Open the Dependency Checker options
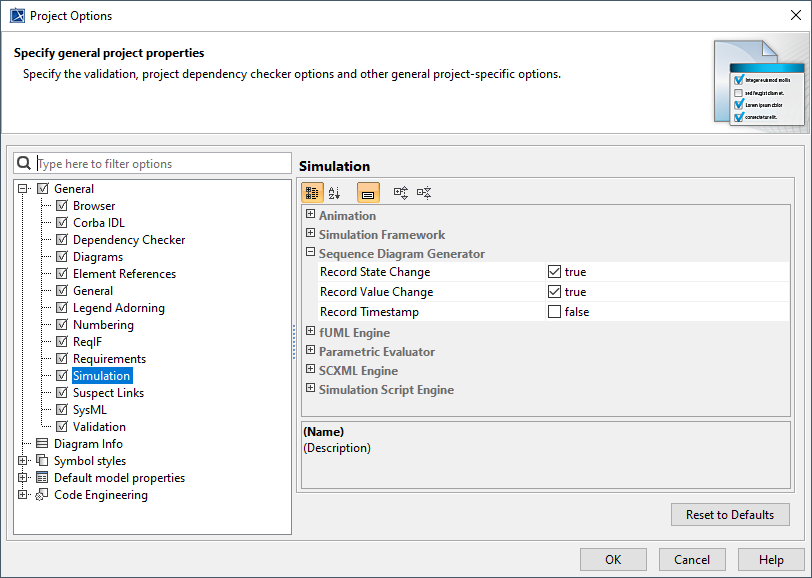 (x=129, y=240)
